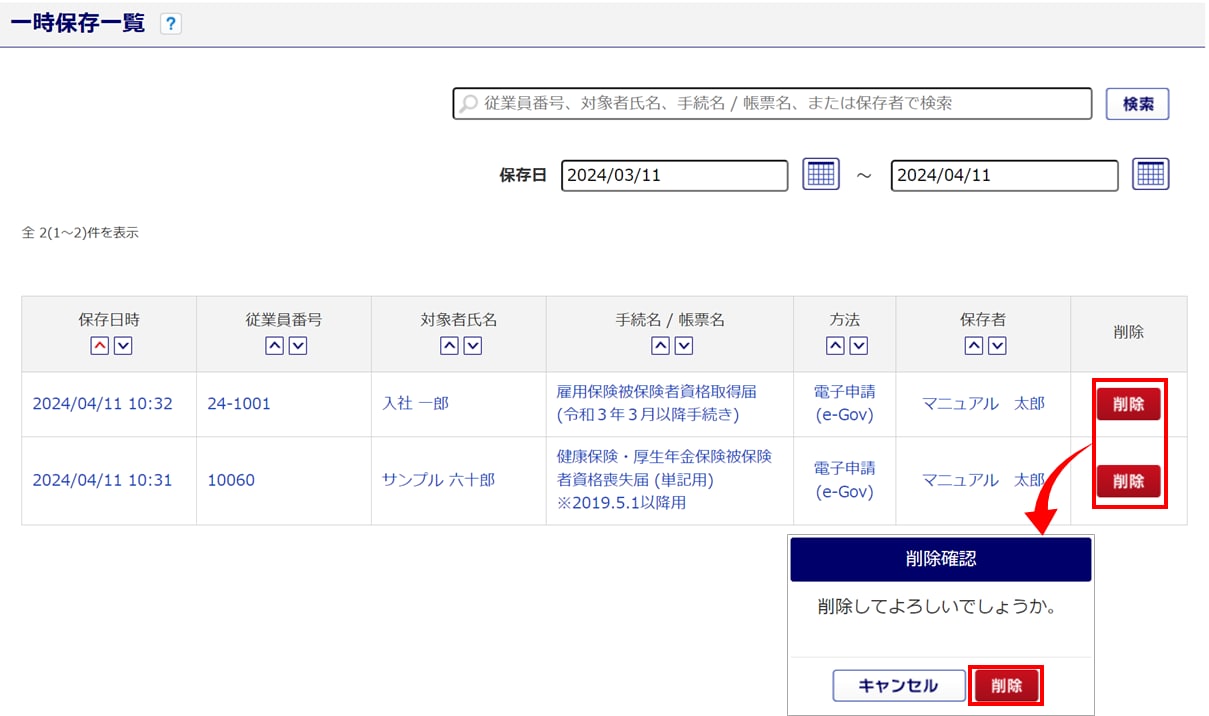The width and height of the screenshot is (1209, 716).
Task: Sort 保存者 column ascending
Action: 973,346
